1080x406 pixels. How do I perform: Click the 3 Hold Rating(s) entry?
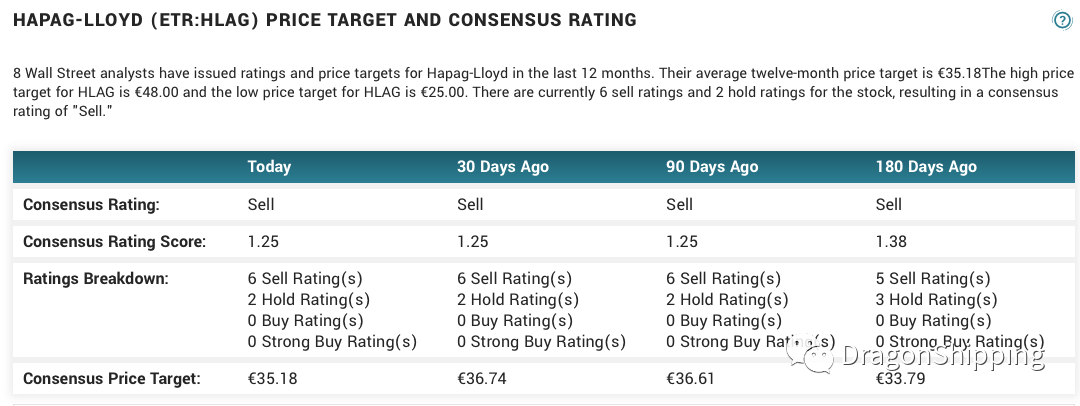pos(937,300)
